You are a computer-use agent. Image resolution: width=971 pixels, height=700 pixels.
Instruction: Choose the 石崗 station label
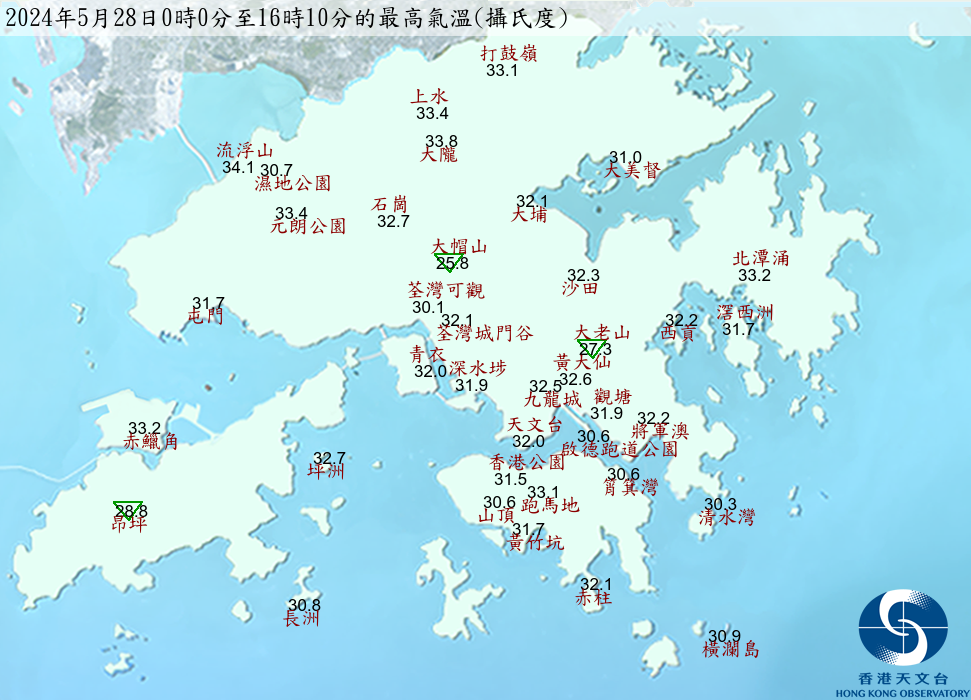(x=390, y=204)
